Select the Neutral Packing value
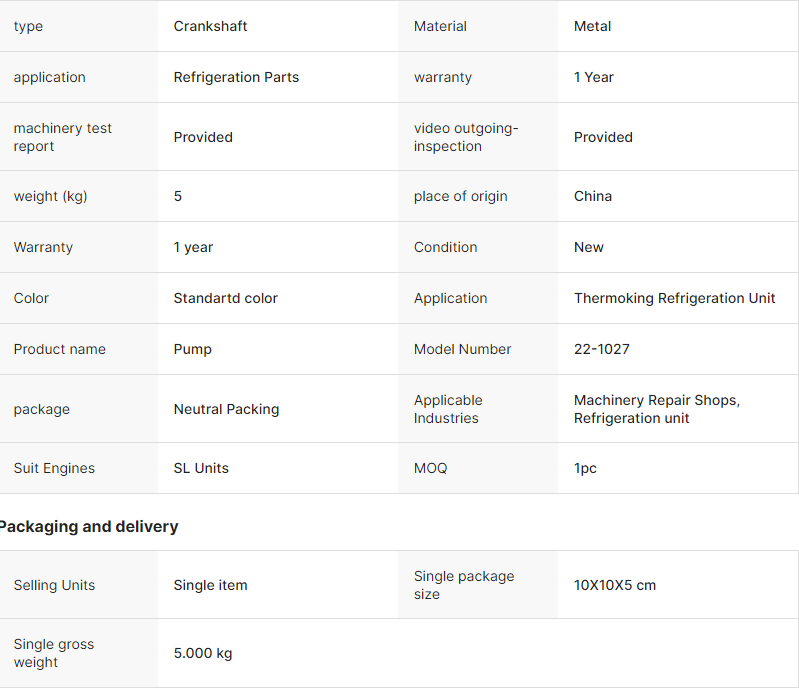 226,409
